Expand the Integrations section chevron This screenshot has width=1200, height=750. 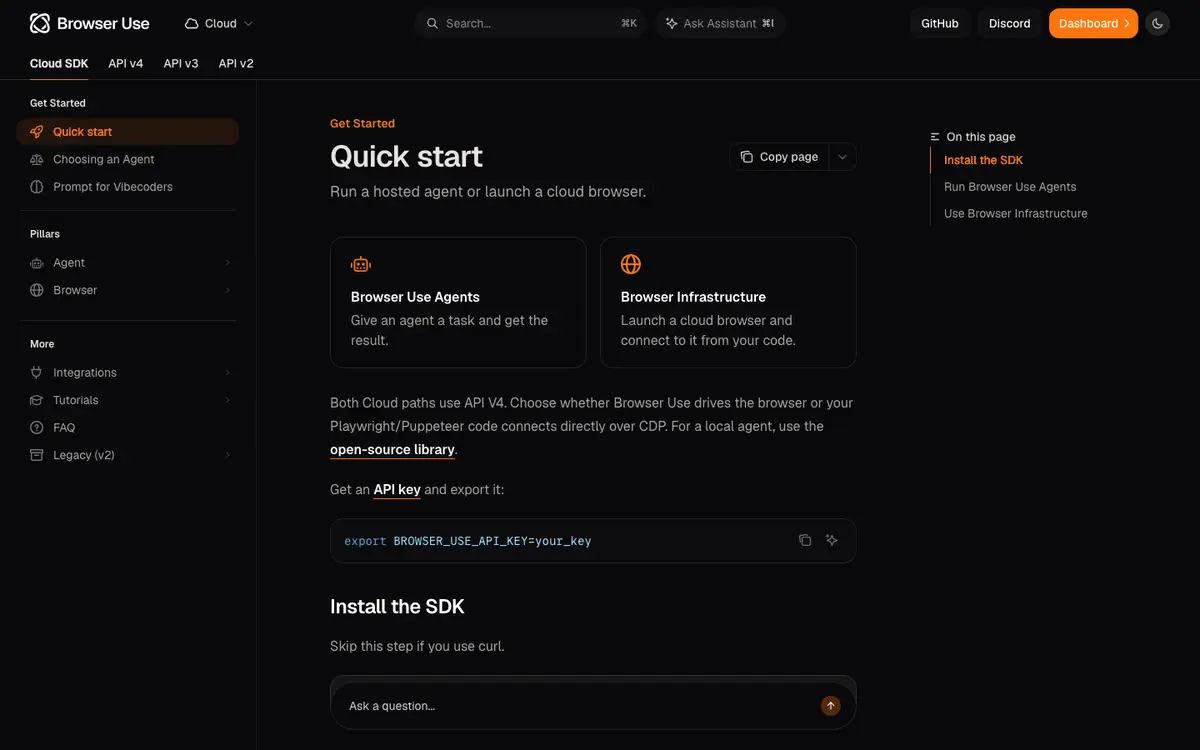tap(228, 373)
